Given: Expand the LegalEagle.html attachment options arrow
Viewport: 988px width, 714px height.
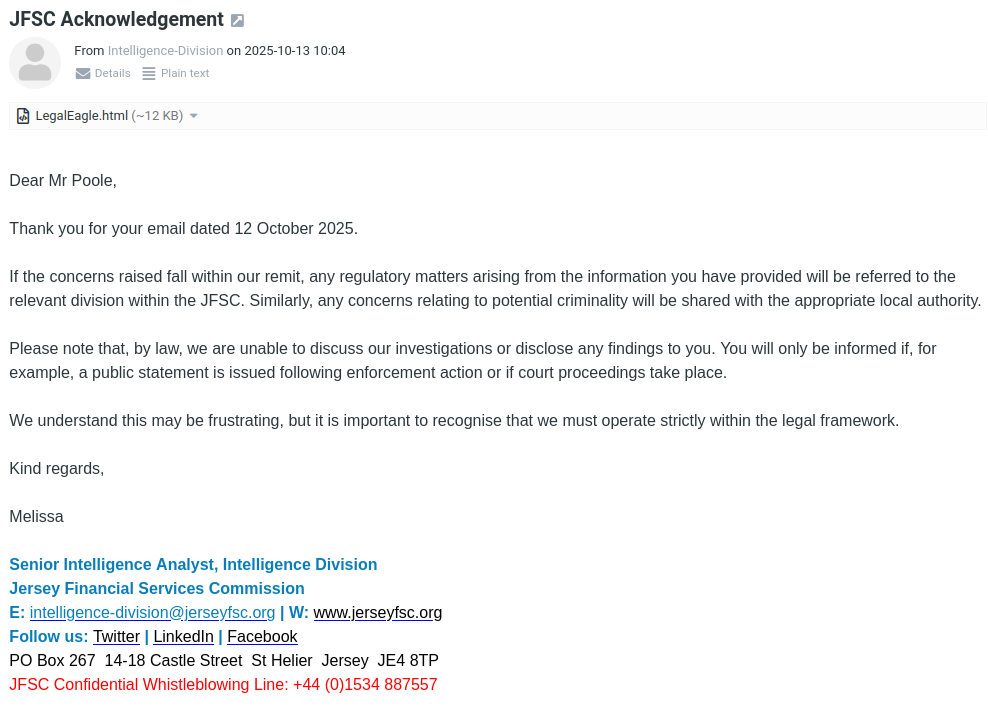Looking at the screenshot, I should (194, 116).
